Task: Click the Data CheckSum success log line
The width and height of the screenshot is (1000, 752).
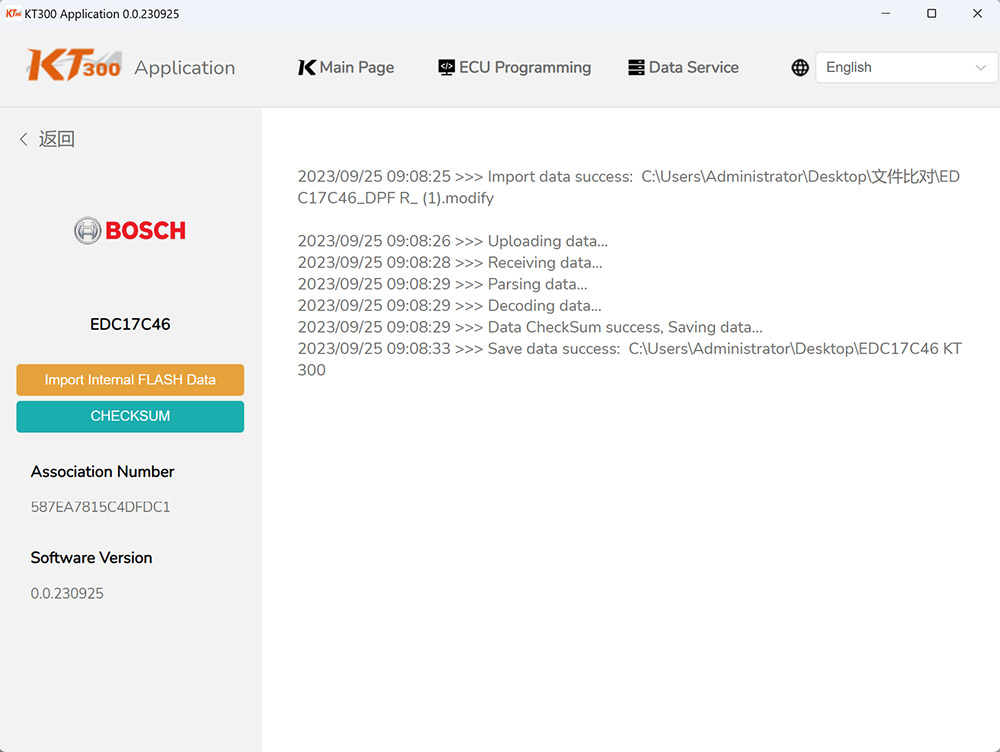Action: [530, 327]
